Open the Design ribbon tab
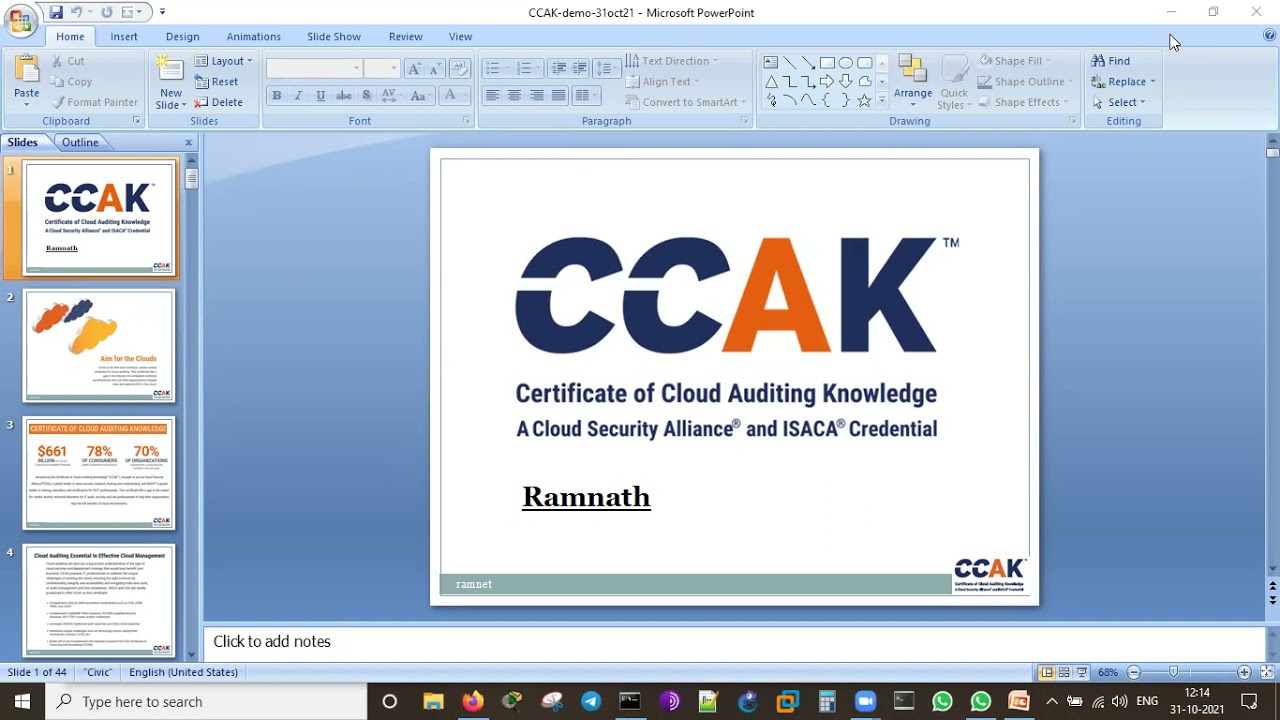Image resolution: width=1280 pixels, height=720 pixels. (x=183, y=36)
